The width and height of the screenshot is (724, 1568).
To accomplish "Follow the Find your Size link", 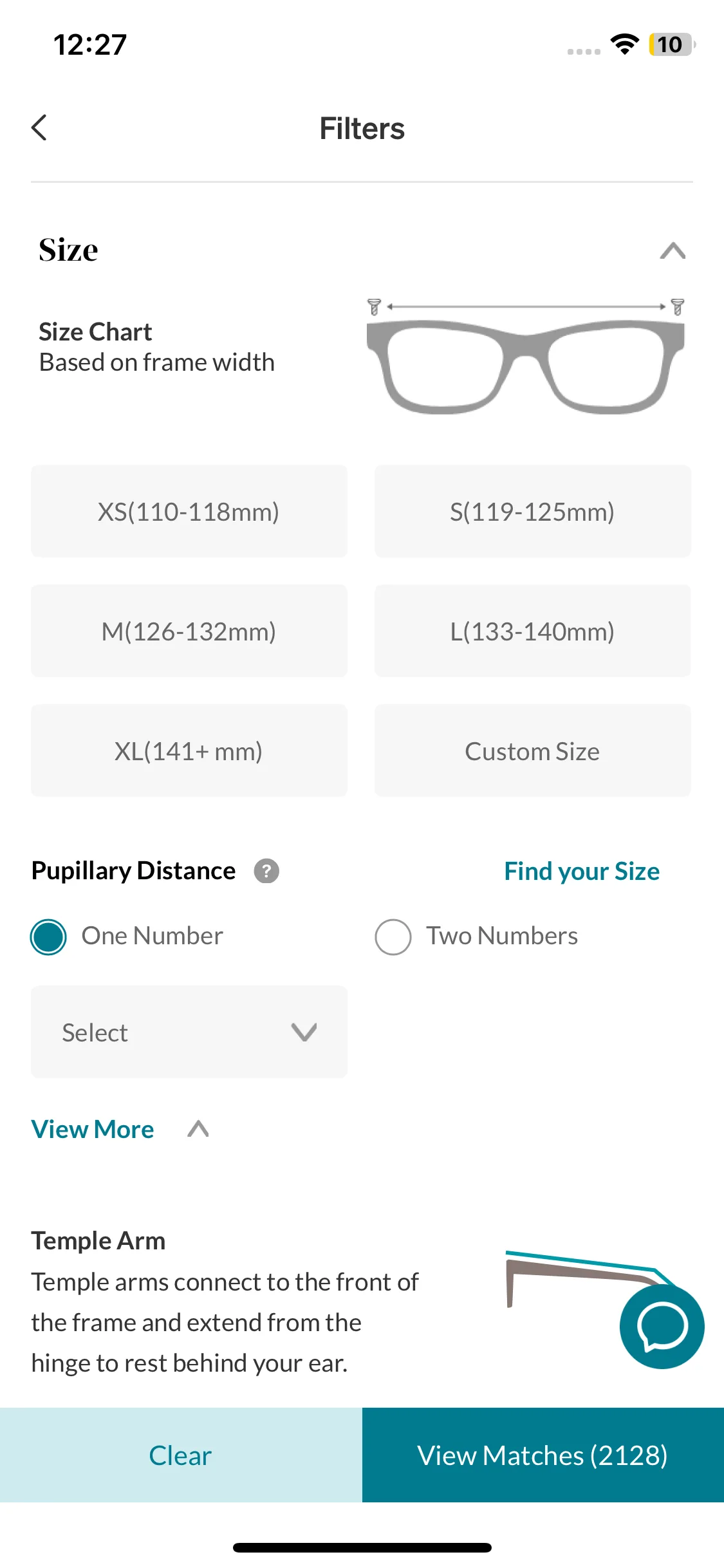I will point(582,872).
